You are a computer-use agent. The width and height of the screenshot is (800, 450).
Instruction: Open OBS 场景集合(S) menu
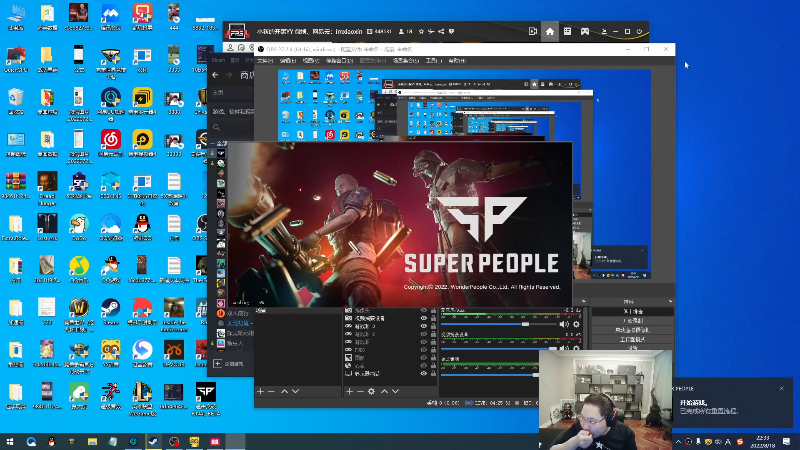pyautogui.click(x=406, y=61)
